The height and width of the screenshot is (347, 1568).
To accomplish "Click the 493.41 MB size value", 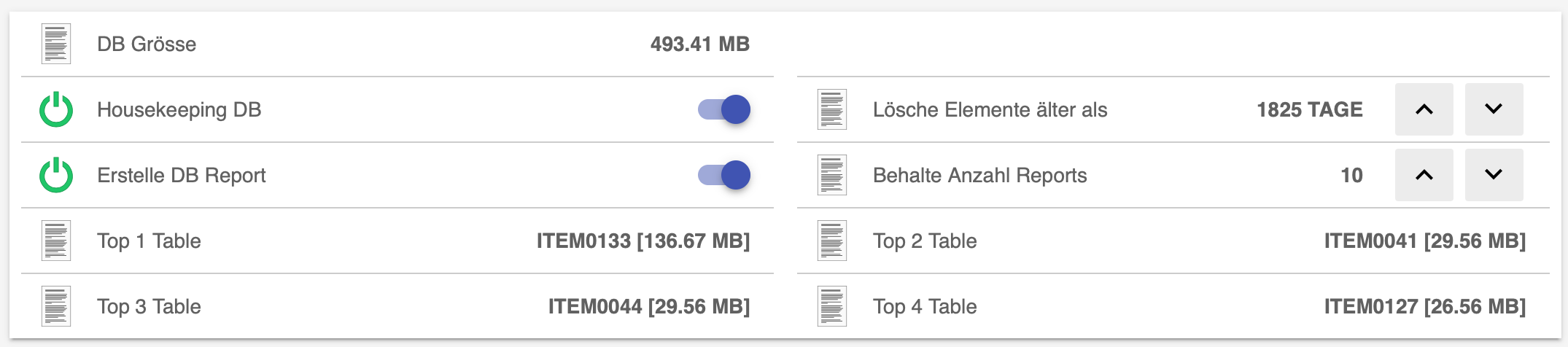I will coord(699,44).
